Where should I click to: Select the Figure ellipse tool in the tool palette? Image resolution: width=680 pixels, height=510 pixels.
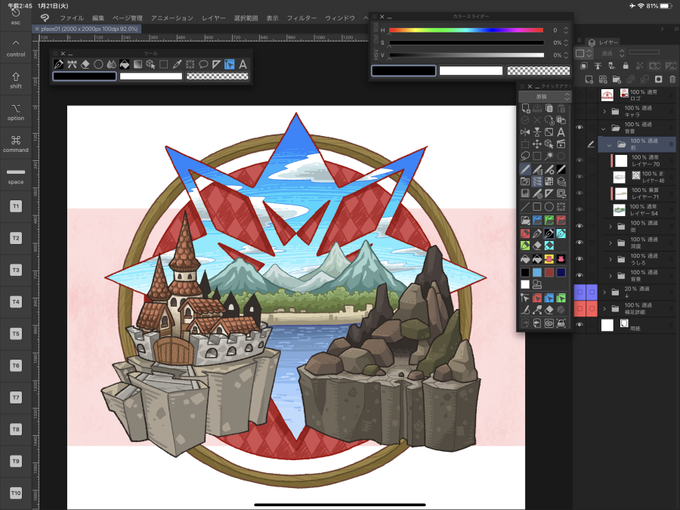coord(98,65)
